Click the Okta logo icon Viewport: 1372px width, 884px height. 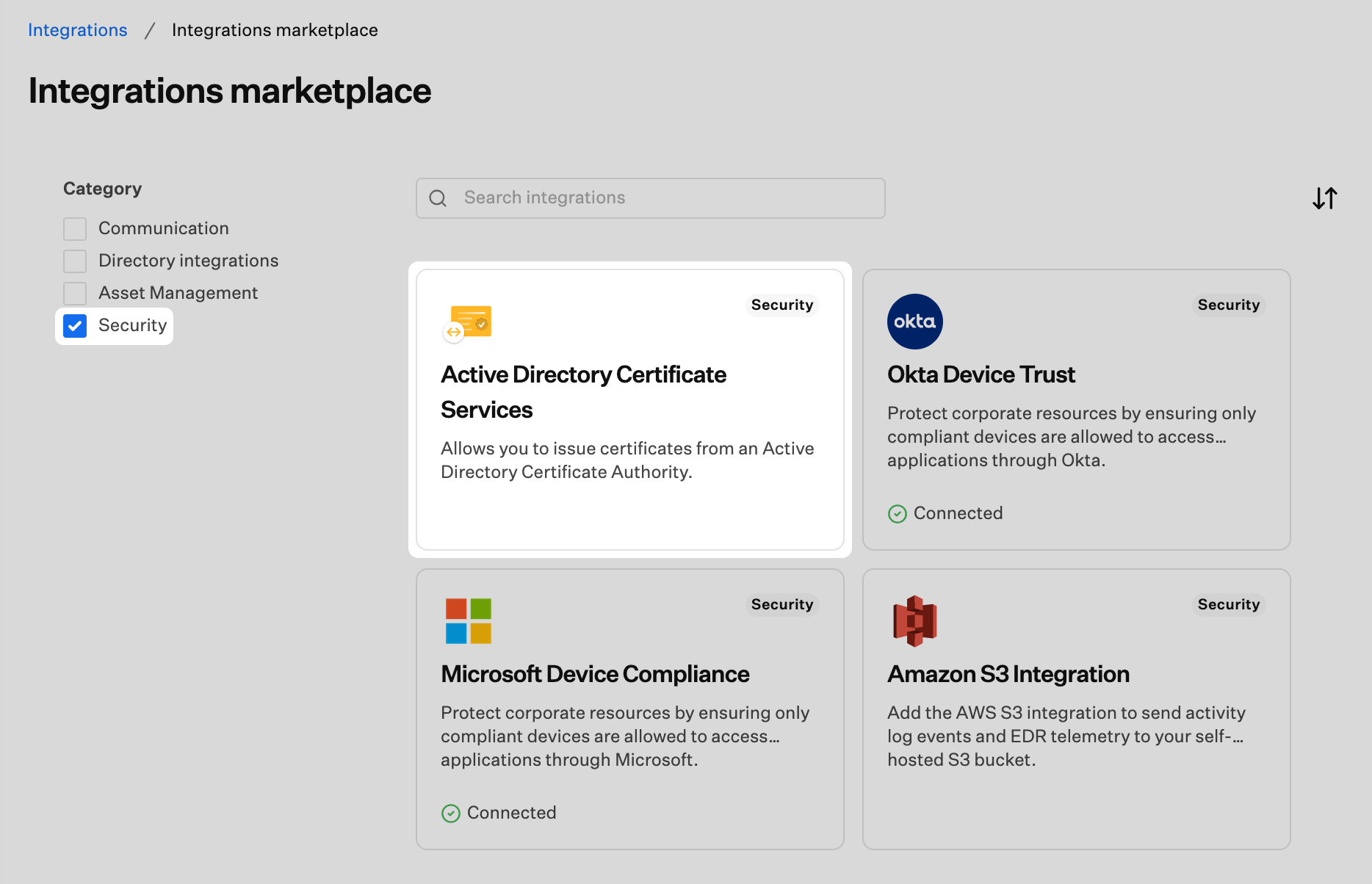point(915,322)
